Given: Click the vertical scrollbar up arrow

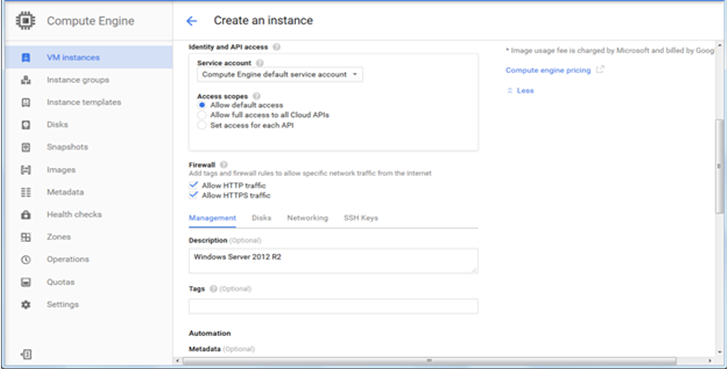Looking at the screenshot, I should point(719,46).
